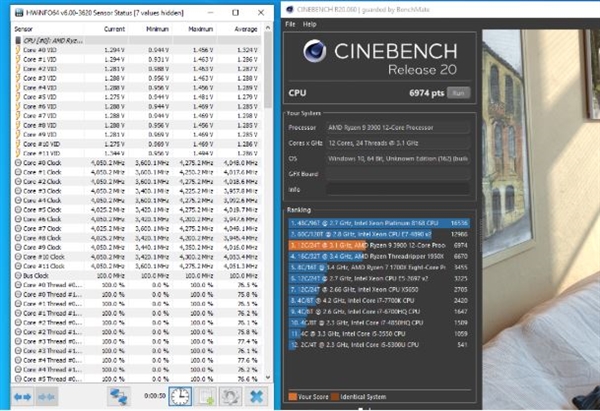Click the expand-columns blue arrows icon
Viewport: 600px width, 411px height.
tap(21, 396)
